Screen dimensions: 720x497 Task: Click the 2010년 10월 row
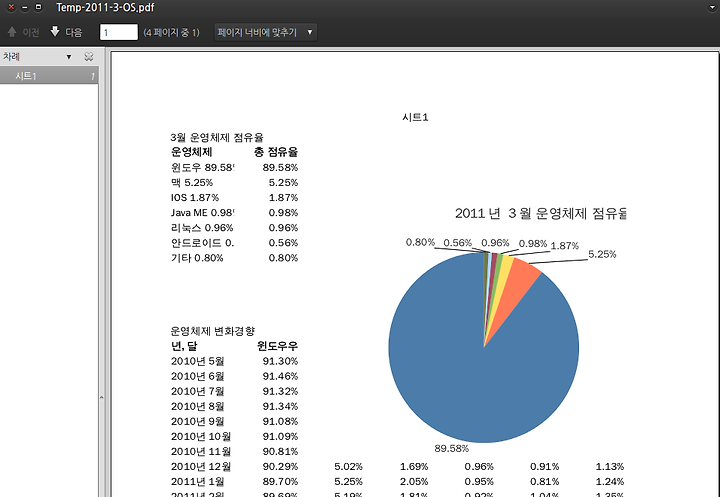[234, 436]
